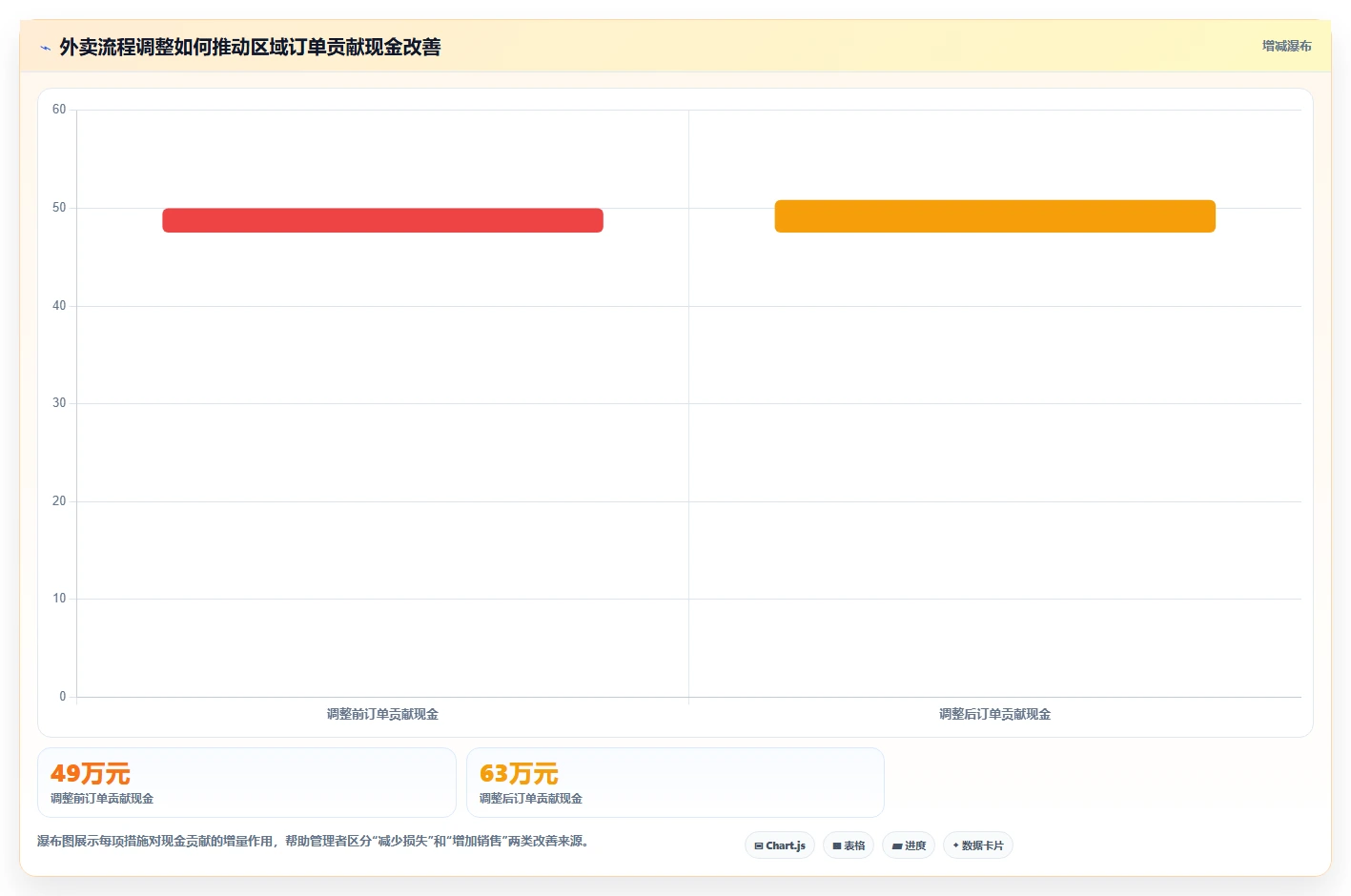The height and width of the screenshot is (896, 1351).
Task: Click y-axis value 60
Action: tap(59, 110)
